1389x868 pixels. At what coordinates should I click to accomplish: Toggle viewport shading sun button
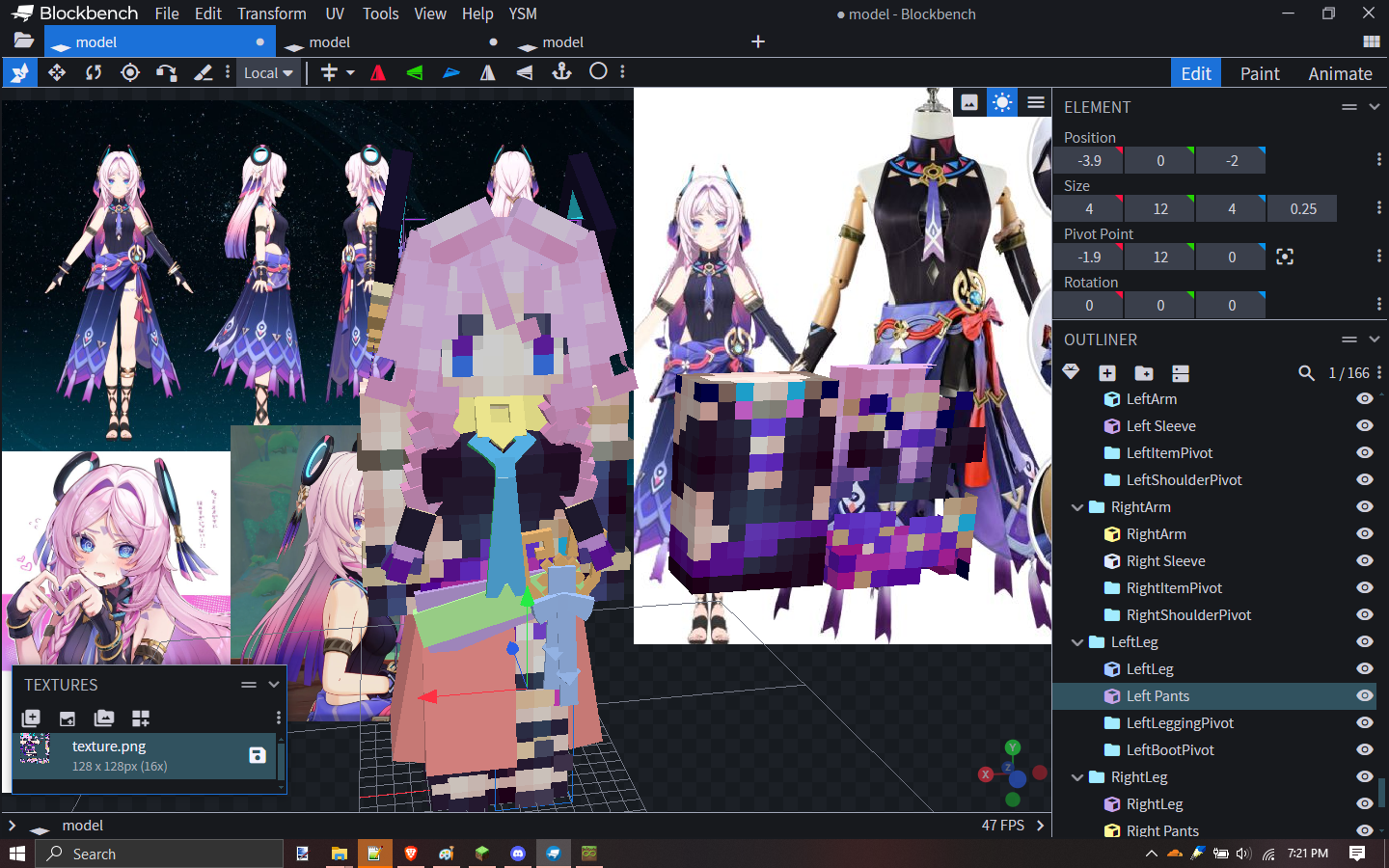1002,102
